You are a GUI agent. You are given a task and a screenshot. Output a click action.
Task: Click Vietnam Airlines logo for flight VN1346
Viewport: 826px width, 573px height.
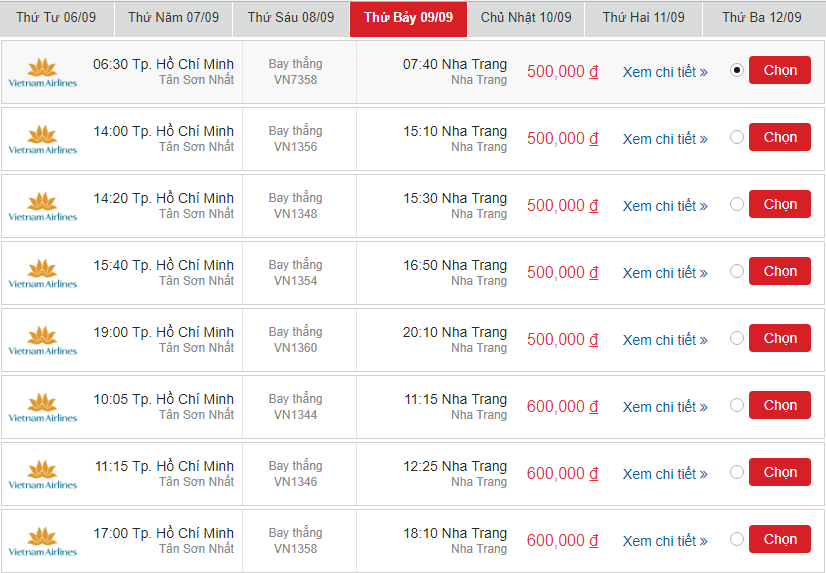(x=43, y=474)
